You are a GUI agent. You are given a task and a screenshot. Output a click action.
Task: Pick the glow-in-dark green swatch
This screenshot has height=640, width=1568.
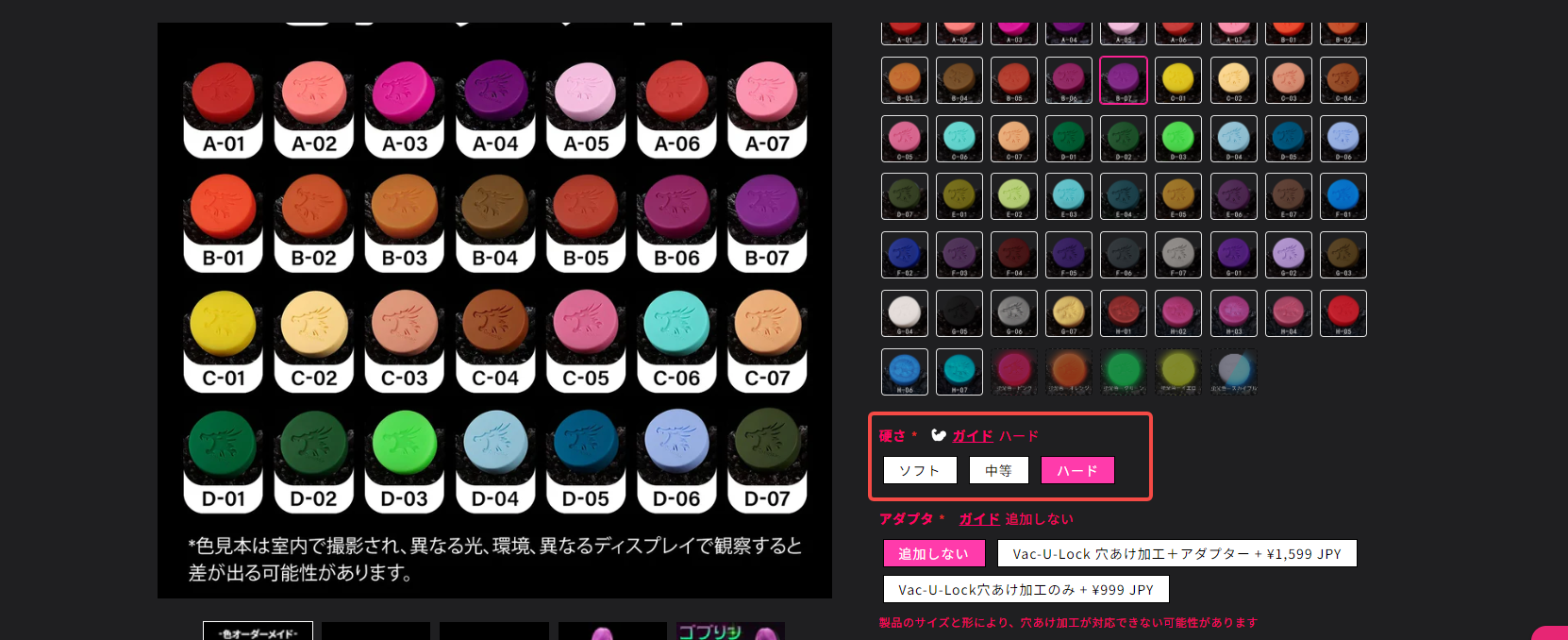1123,371
